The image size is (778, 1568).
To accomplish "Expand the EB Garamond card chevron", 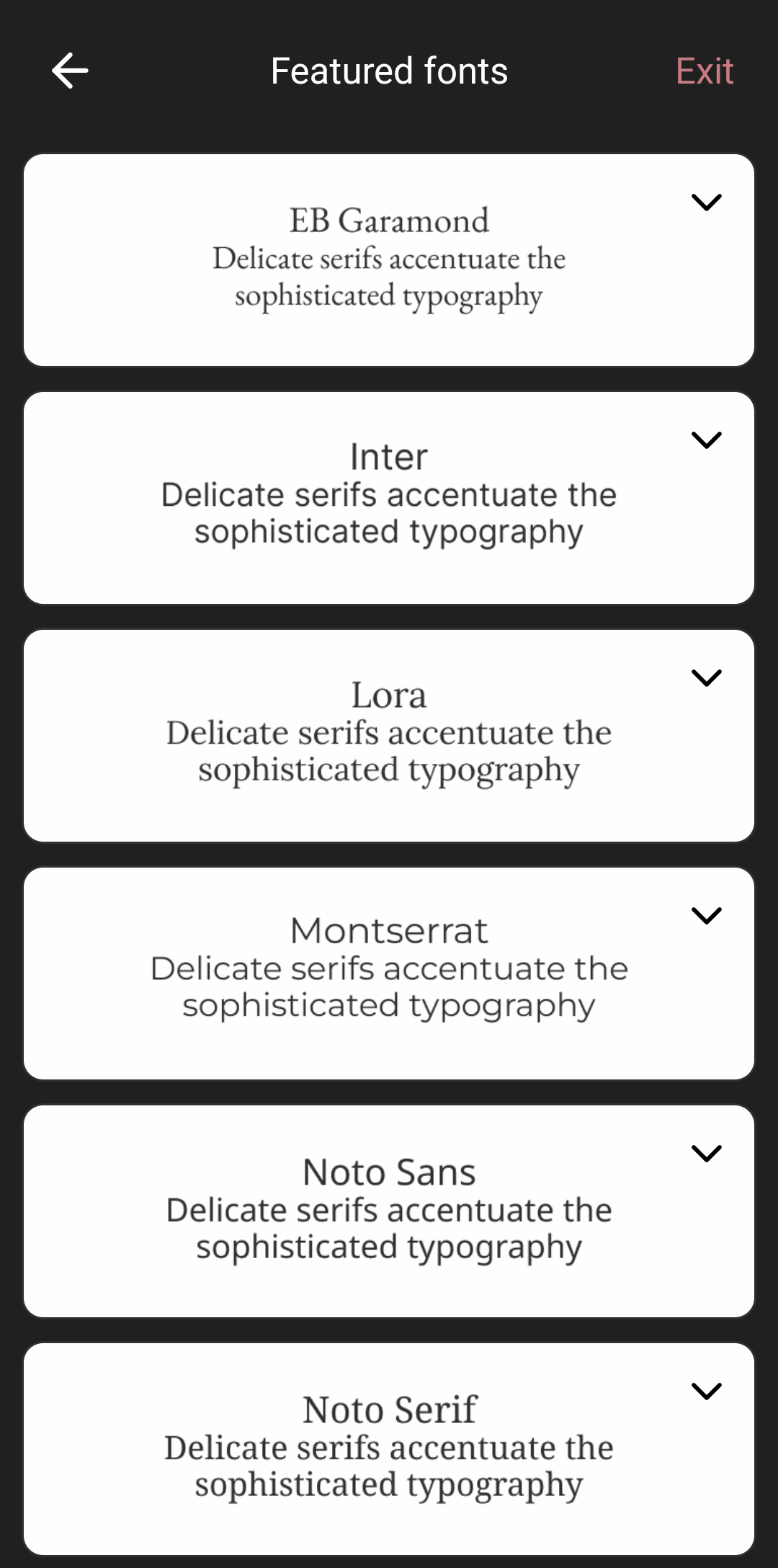I will pos(706,202).
